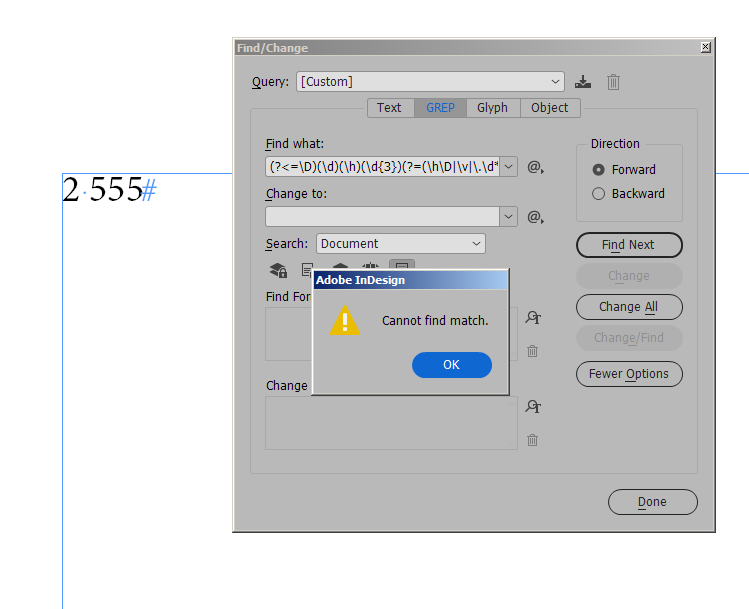Viewport: 749px width, 609px height.
Task: Click the disabled Change/Find button
Action: (629, 338)
